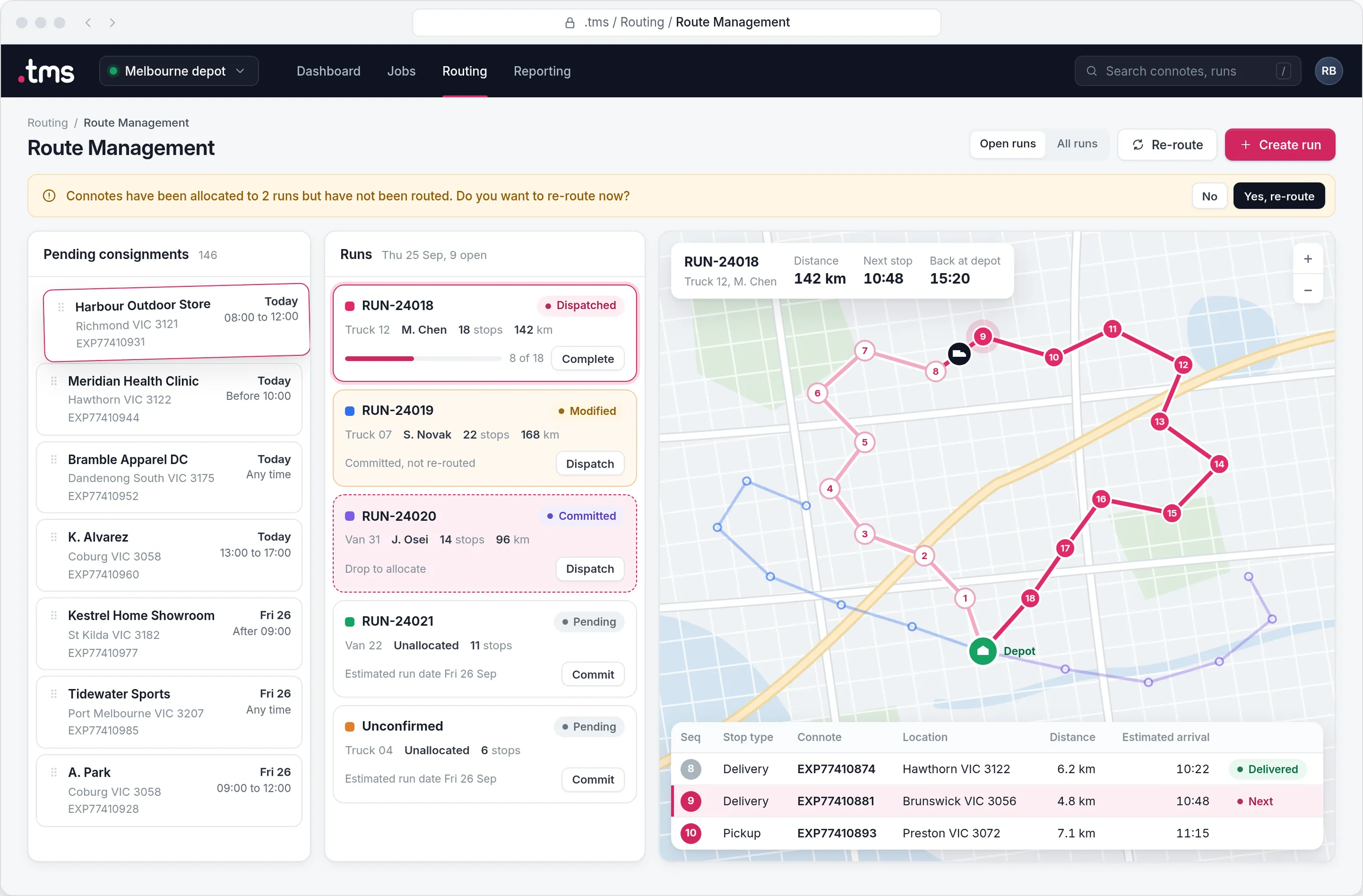Click the Modified status badge
This screenshot has height=896, width=1363.
tap(587, 411)
